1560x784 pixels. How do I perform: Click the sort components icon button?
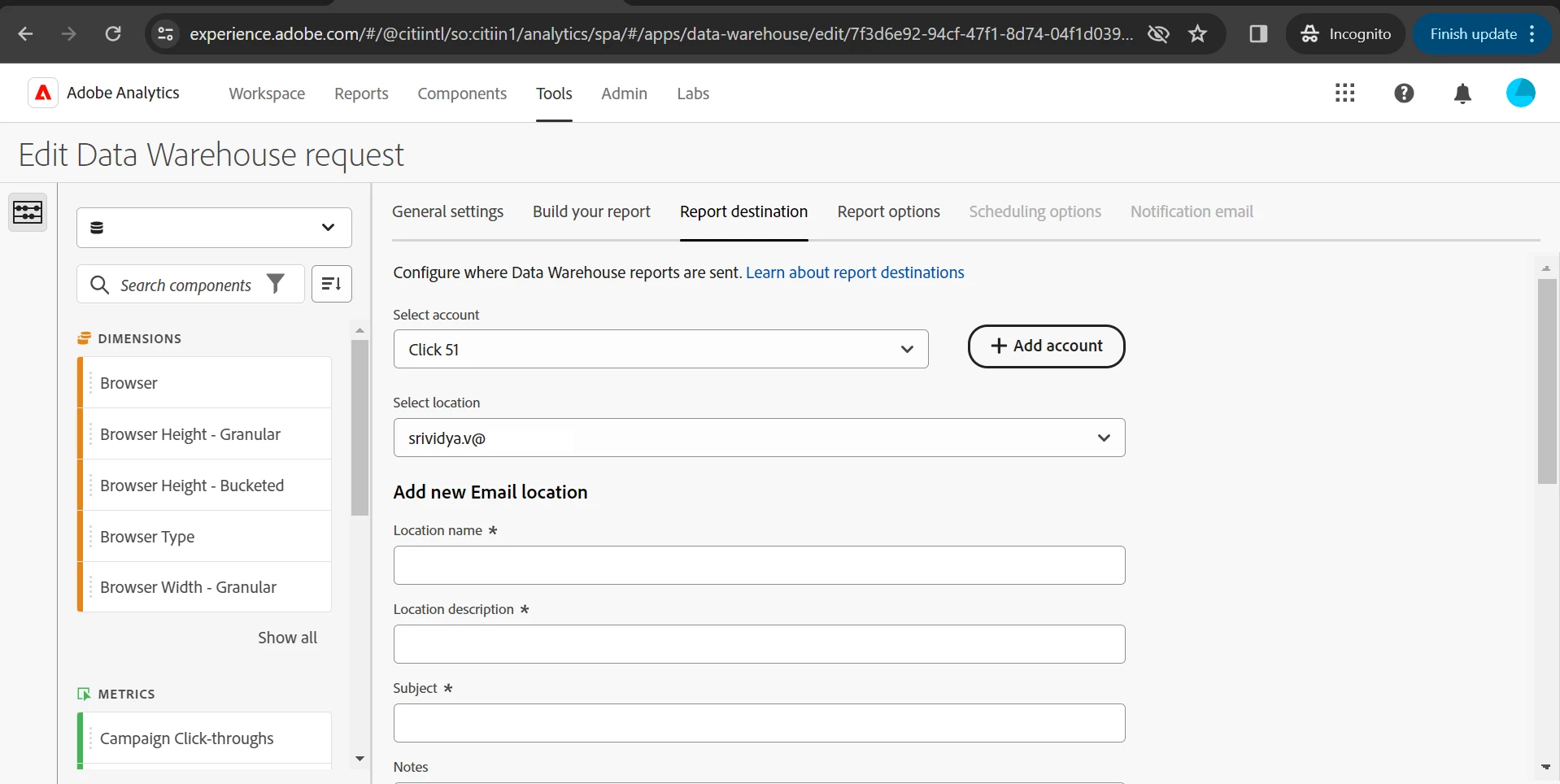tap(332, 284)
